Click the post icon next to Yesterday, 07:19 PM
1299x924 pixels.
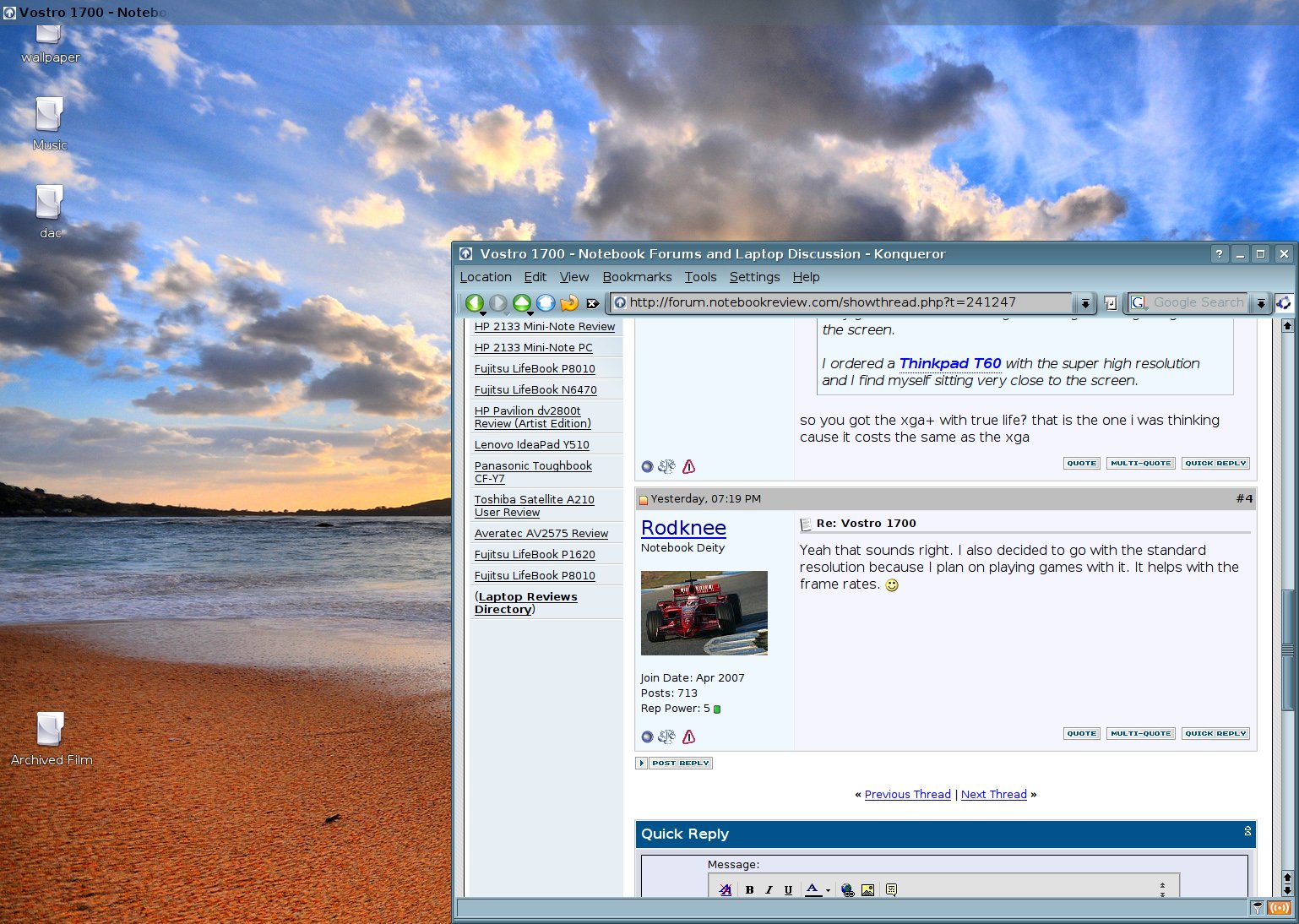pyautogui.click(x=644, y=500)
